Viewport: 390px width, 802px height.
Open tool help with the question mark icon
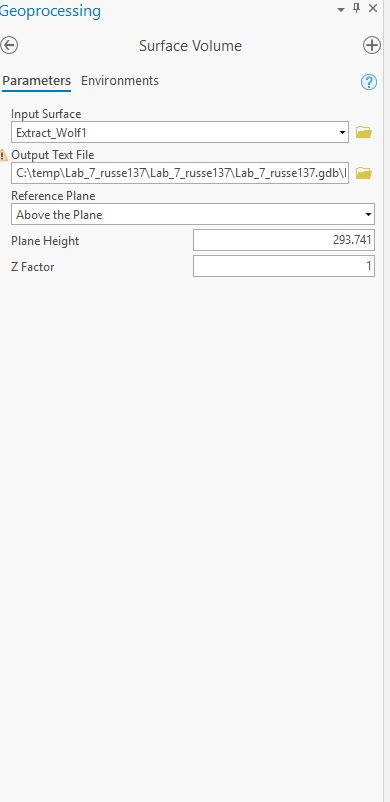pyautogui.click(x=369, y=82)
